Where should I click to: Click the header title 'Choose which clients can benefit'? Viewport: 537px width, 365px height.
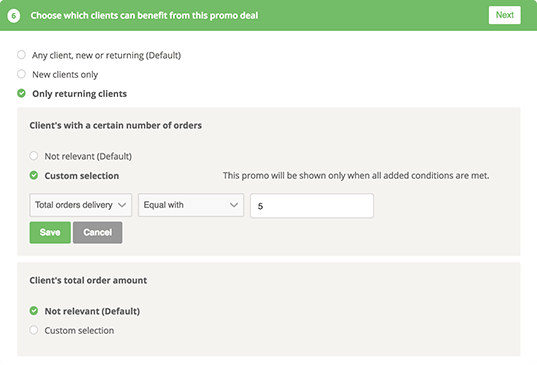coord(144,16)
